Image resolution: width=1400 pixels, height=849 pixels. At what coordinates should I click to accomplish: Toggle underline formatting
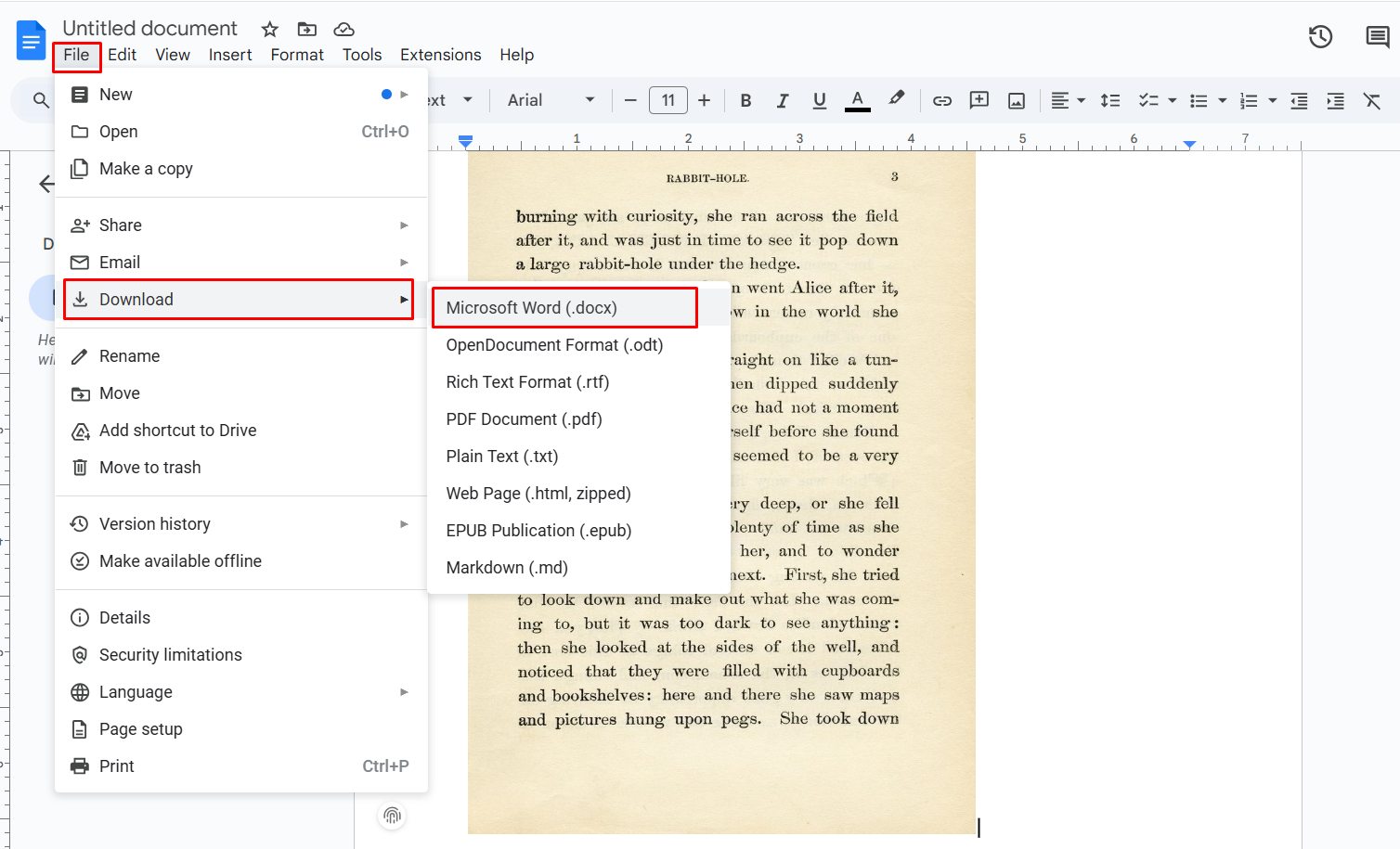[819, 100]
